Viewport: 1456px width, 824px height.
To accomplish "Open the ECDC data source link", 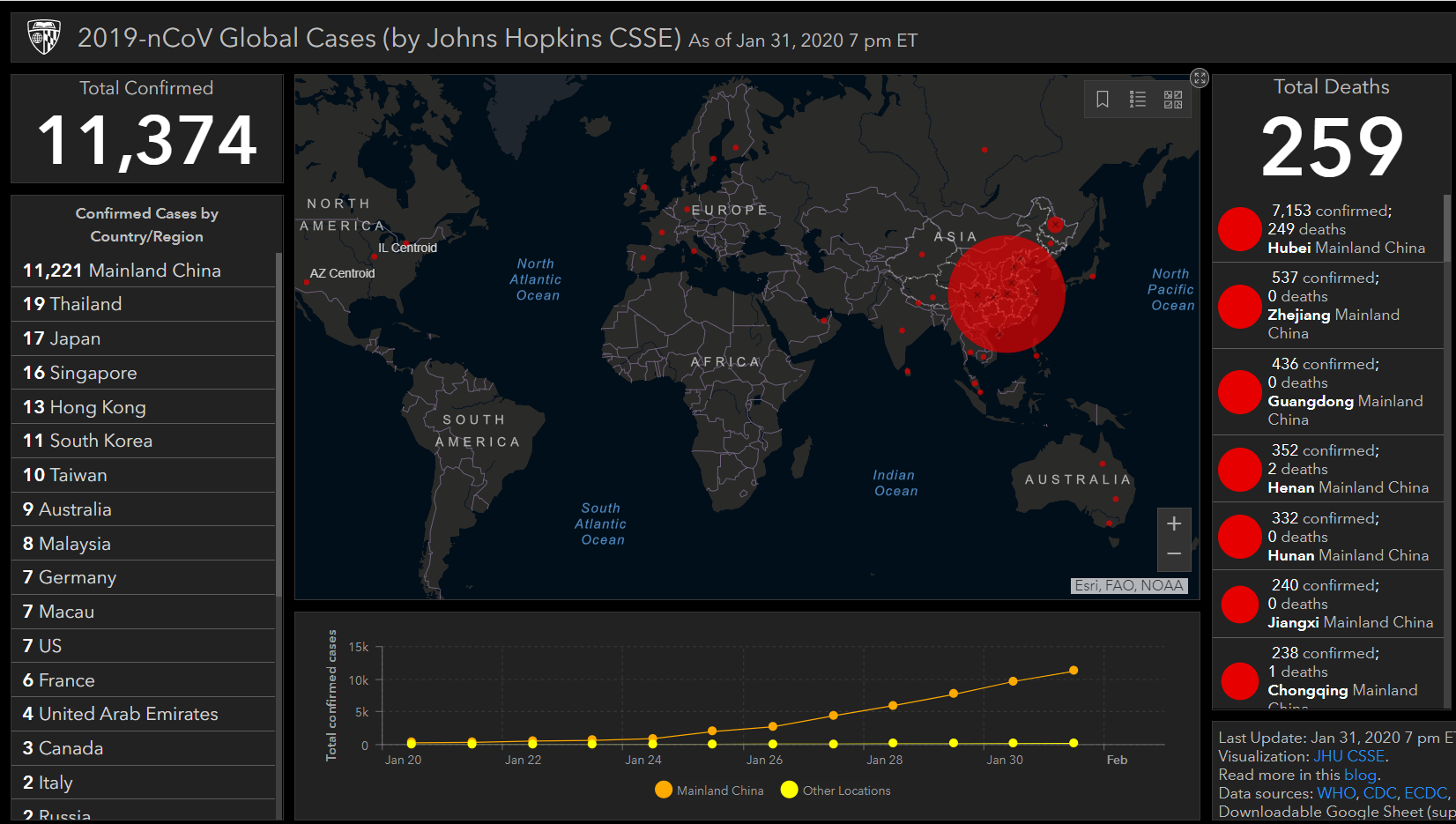I will coord(1425,793).
